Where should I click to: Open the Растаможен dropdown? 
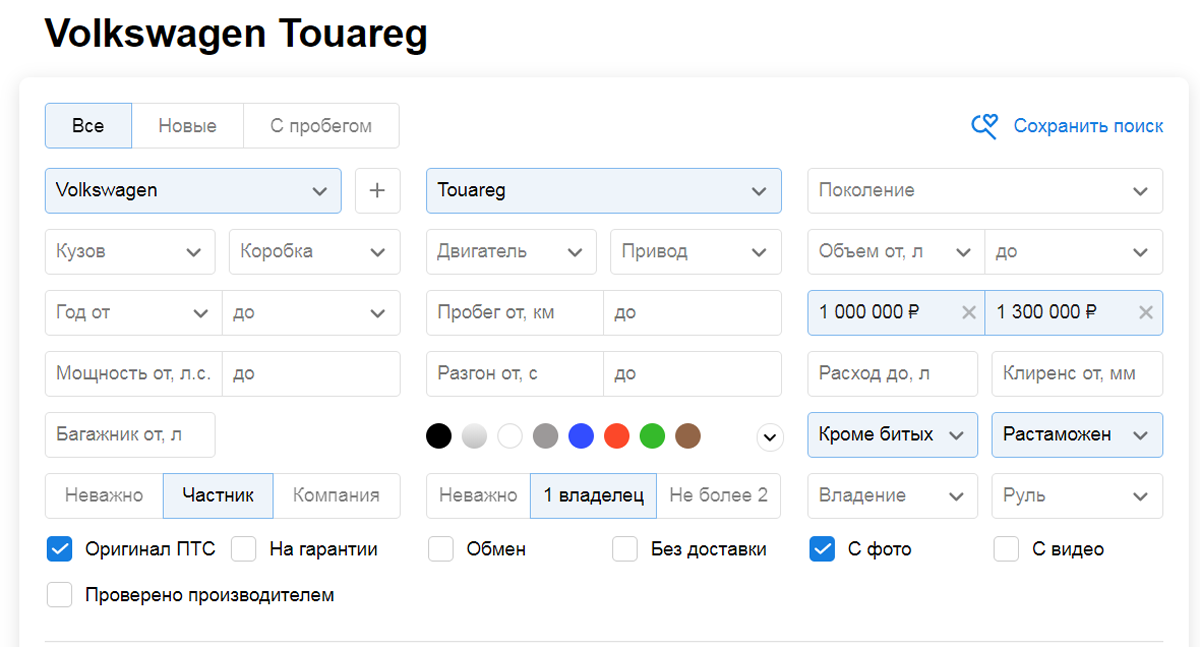point(1077,435)
